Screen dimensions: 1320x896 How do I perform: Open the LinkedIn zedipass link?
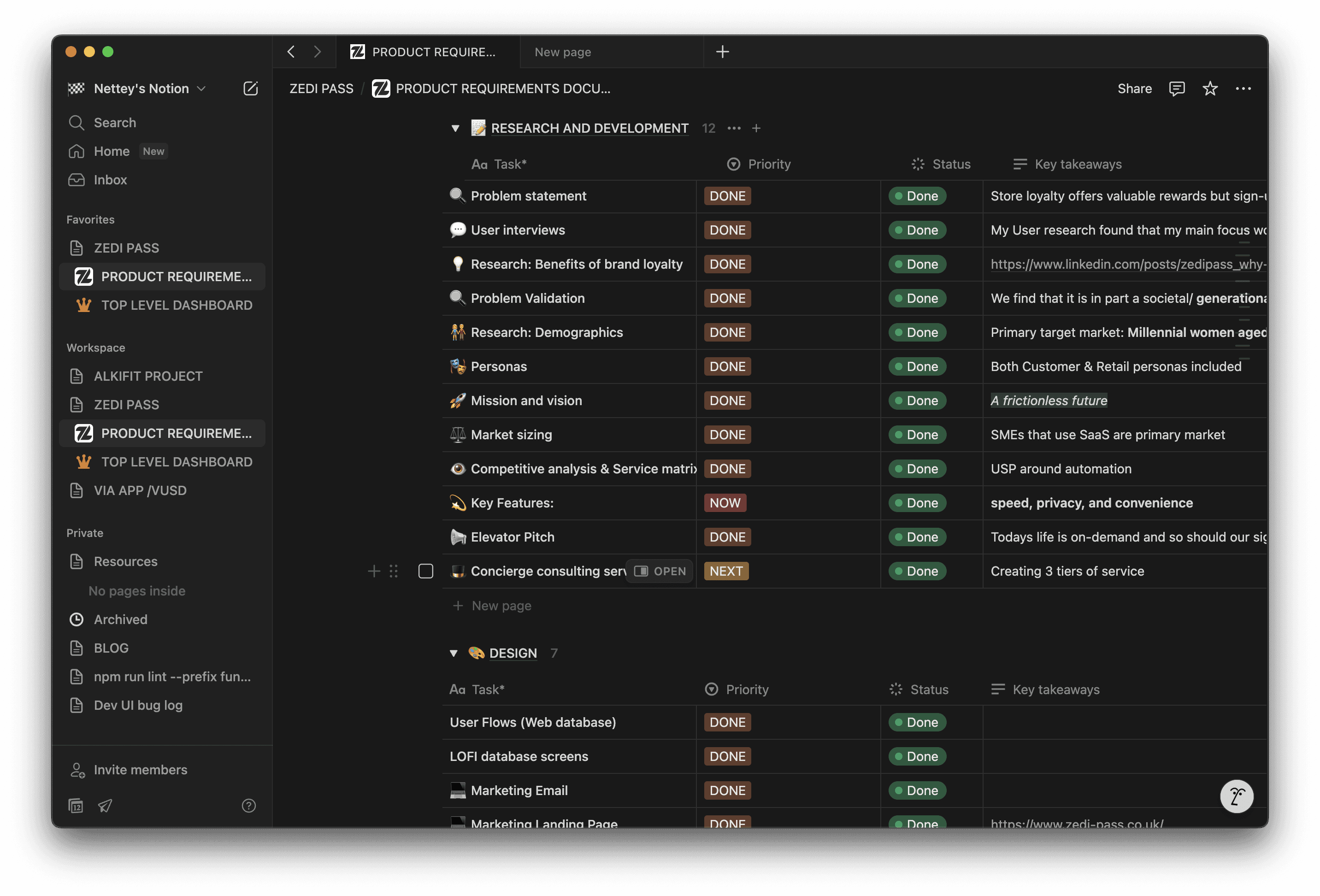tap(1128, 264)
